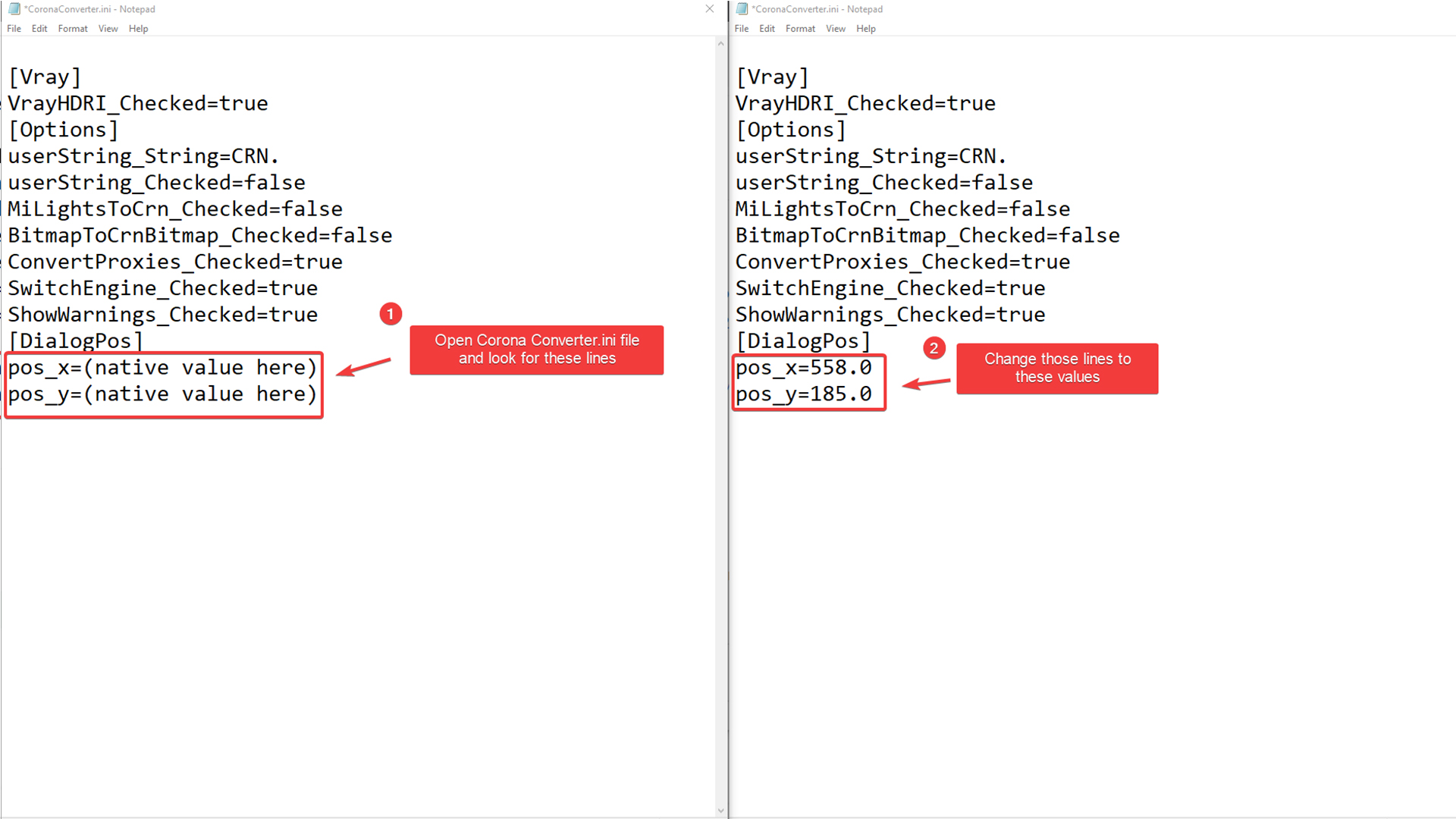Screen dimensions: 1456x819
Task: Click userString_Checked=false in left Notepad
Action: (x=156, y=184)
